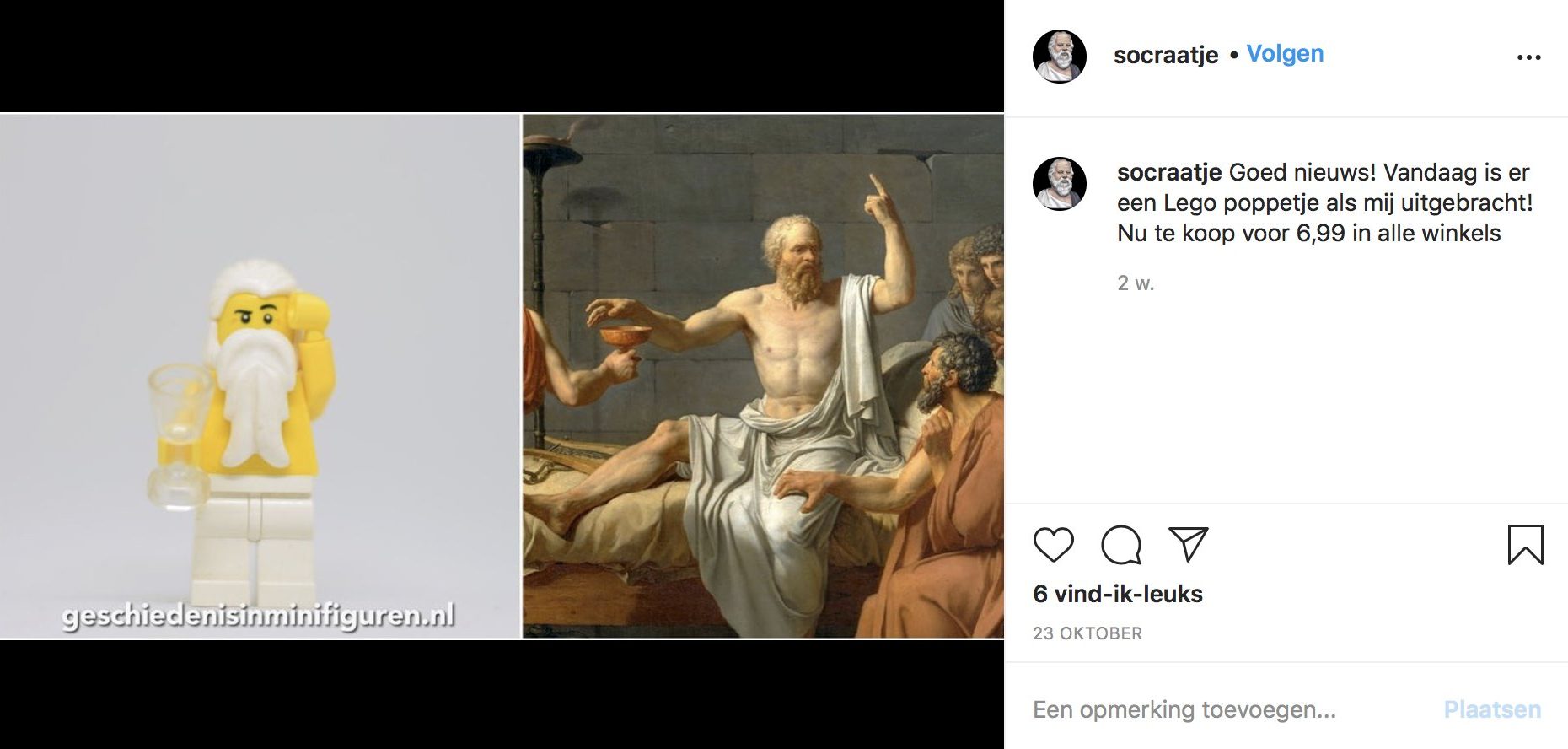View the 6 vind-ik-leuks list
Viewport: 1568px width, 749px height.
[1118, 594]
